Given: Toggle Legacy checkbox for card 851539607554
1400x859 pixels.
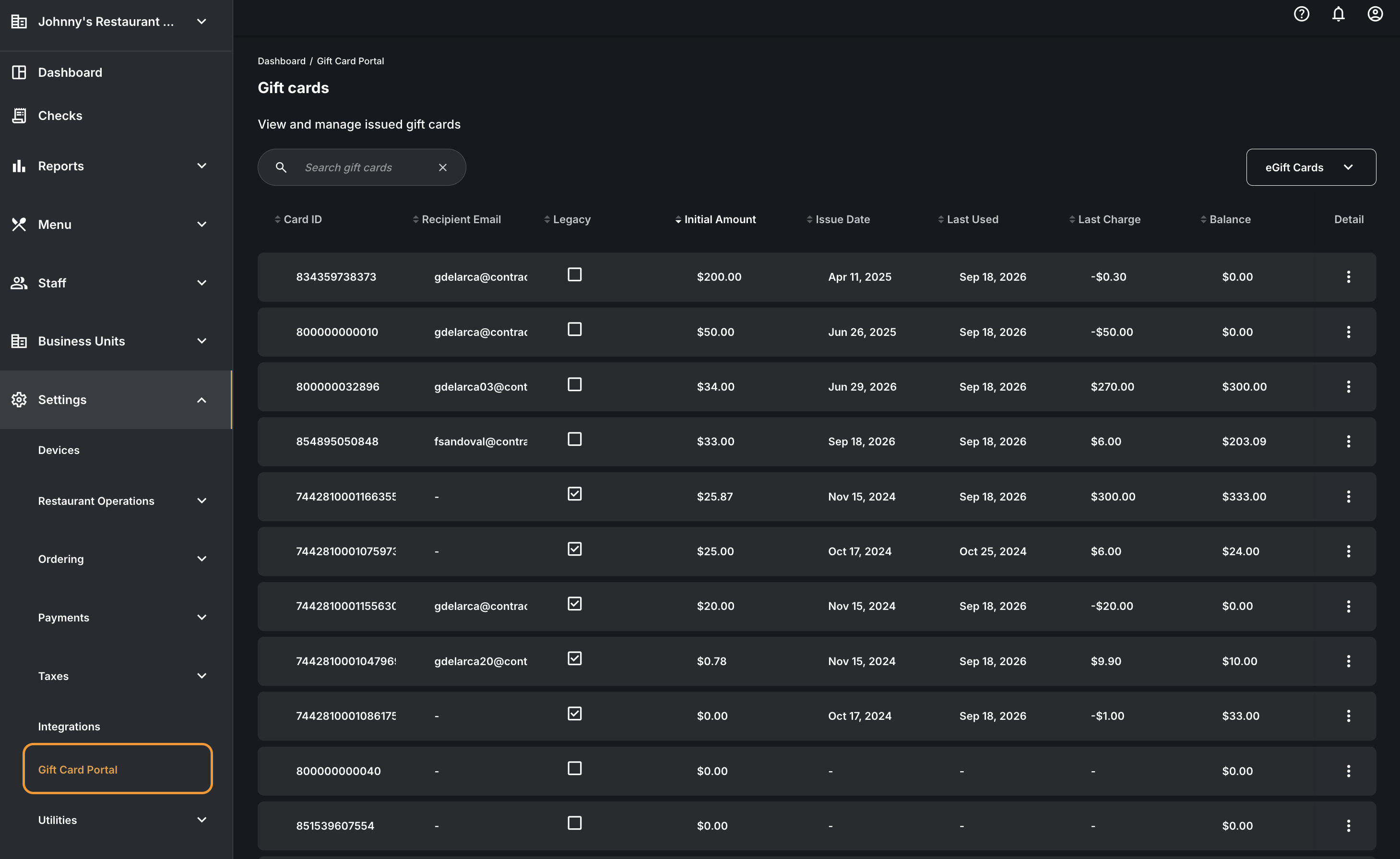Looking at the screenshot, I should 574,823.
